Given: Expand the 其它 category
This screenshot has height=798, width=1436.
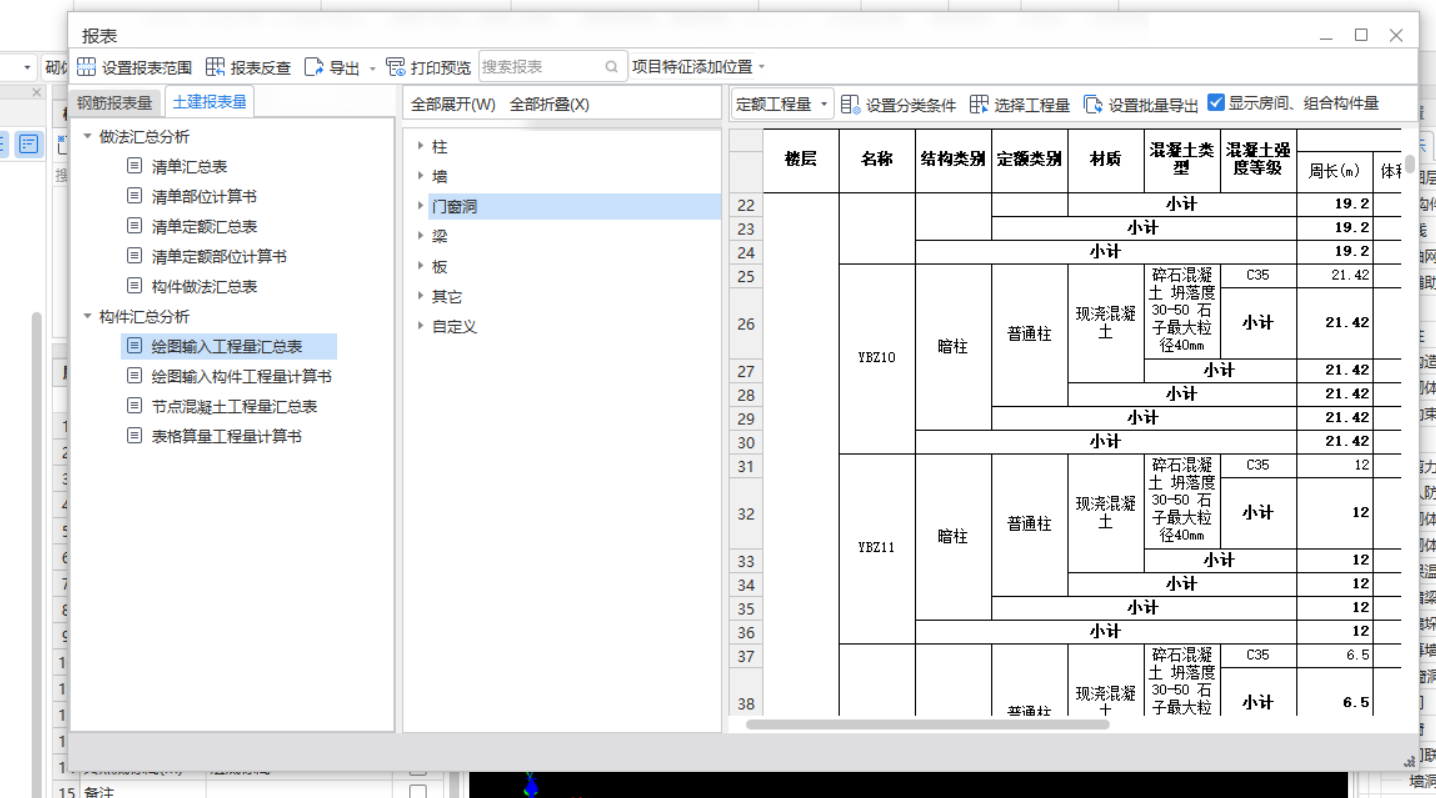Looking at the screenshot, I should (x=421, y=296).
